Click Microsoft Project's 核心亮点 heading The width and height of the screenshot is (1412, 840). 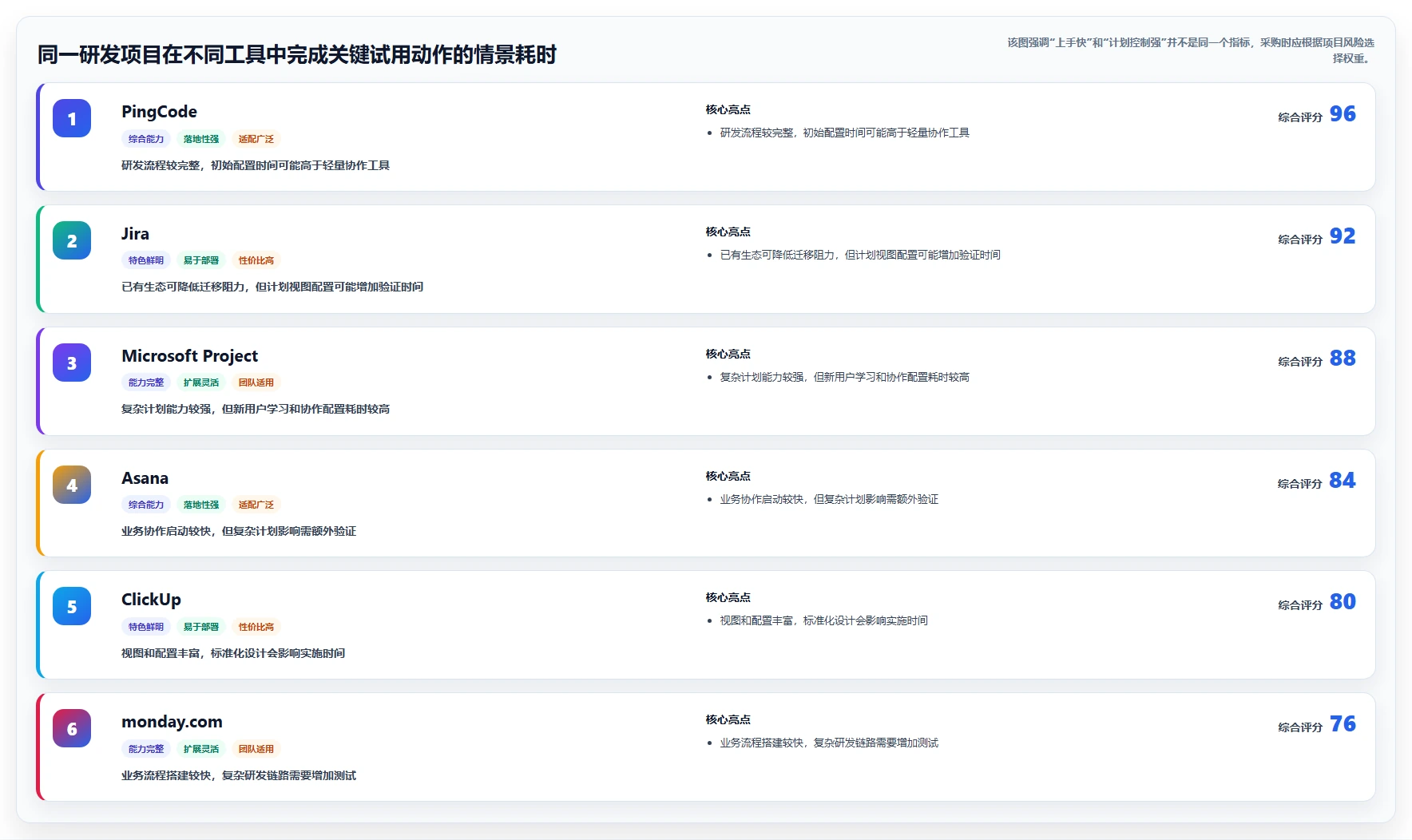click(x=728, y=355)
